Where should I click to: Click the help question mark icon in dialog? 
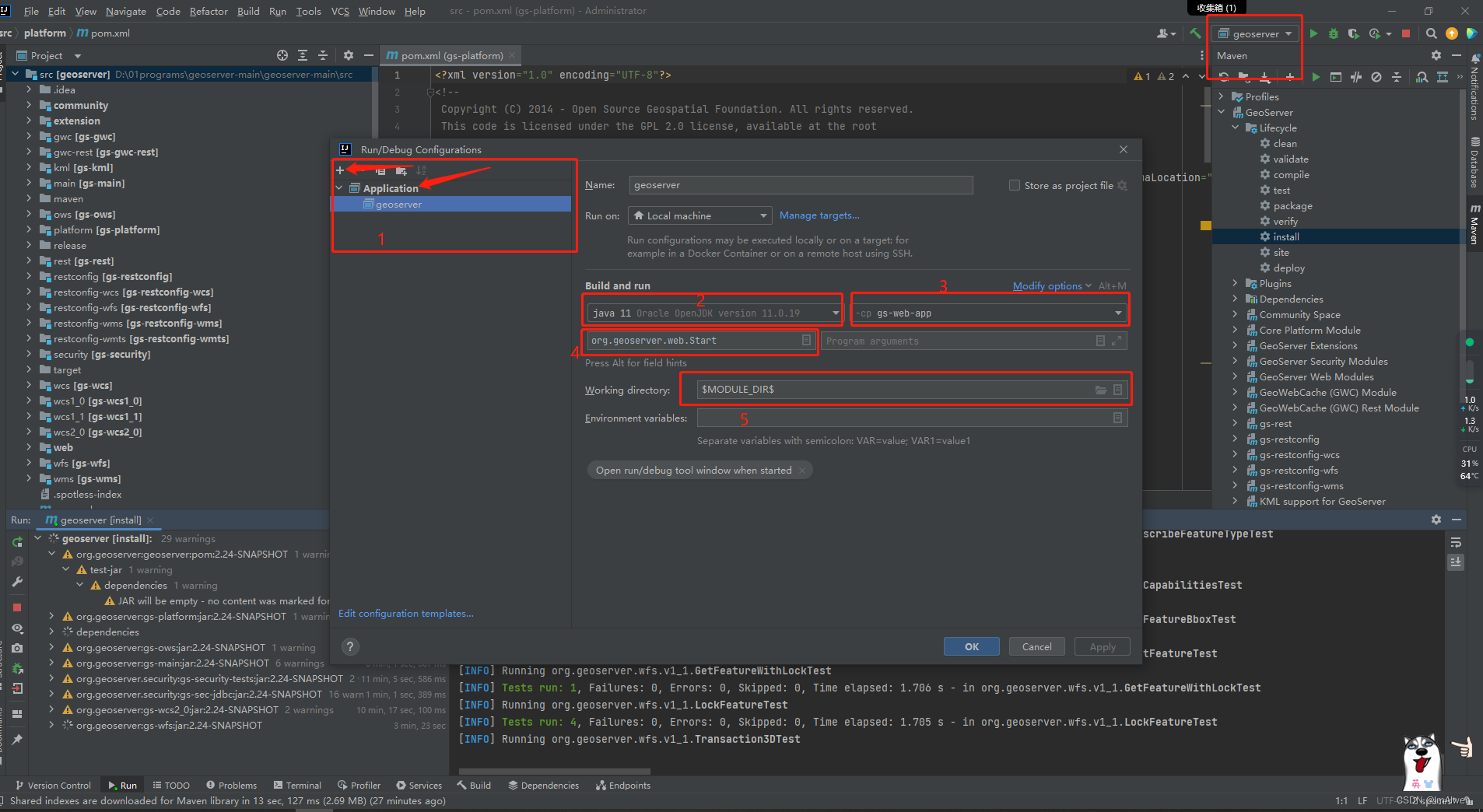350,646
